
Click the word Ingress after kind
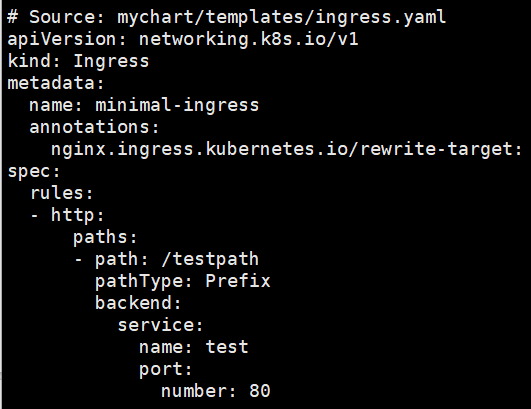tap(111, 61)
